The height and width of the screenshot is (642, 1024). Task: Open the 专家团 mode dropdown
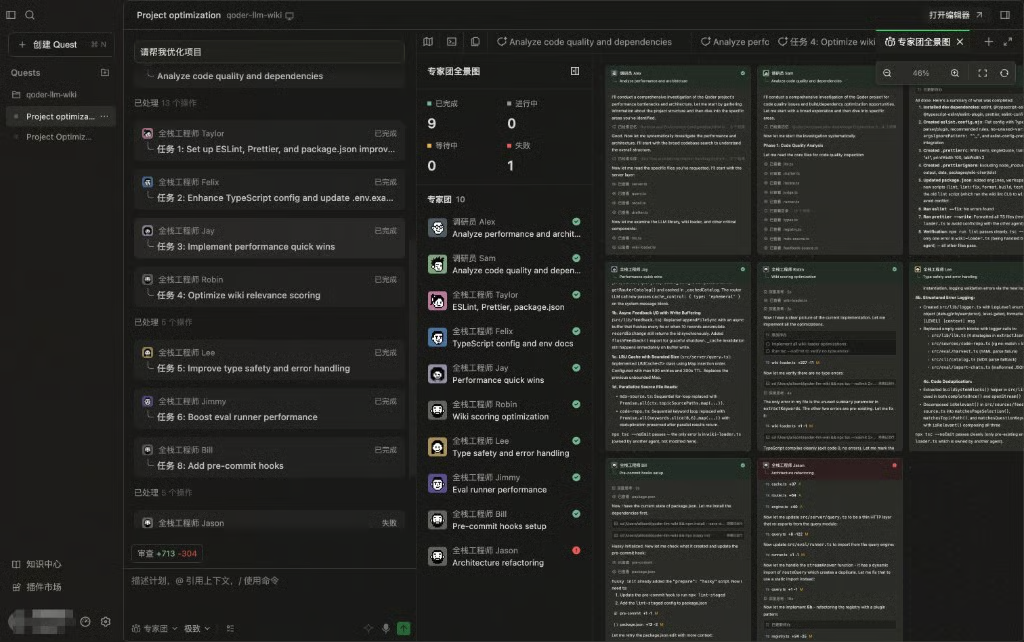[155, 628]
